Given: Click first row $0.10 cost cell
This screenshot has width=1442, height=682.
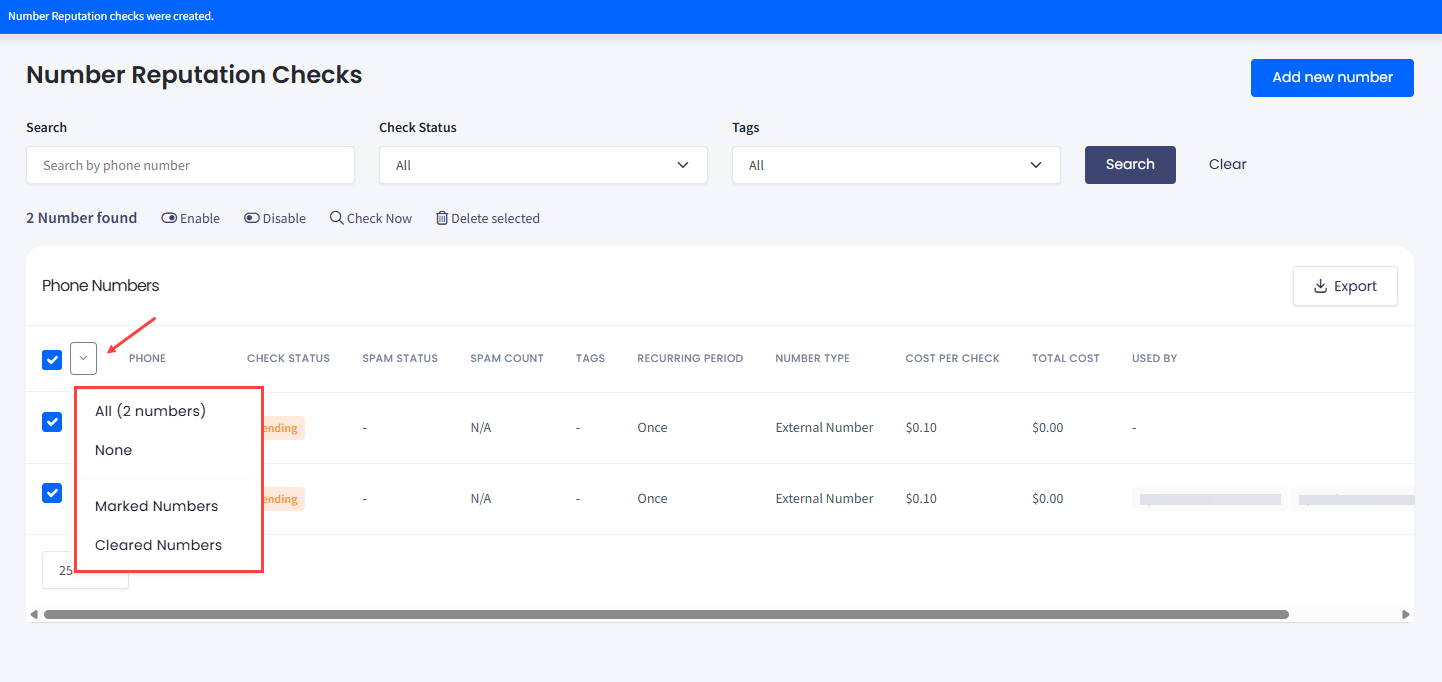Looking at the screenshot, I should [x=921, y=428].
